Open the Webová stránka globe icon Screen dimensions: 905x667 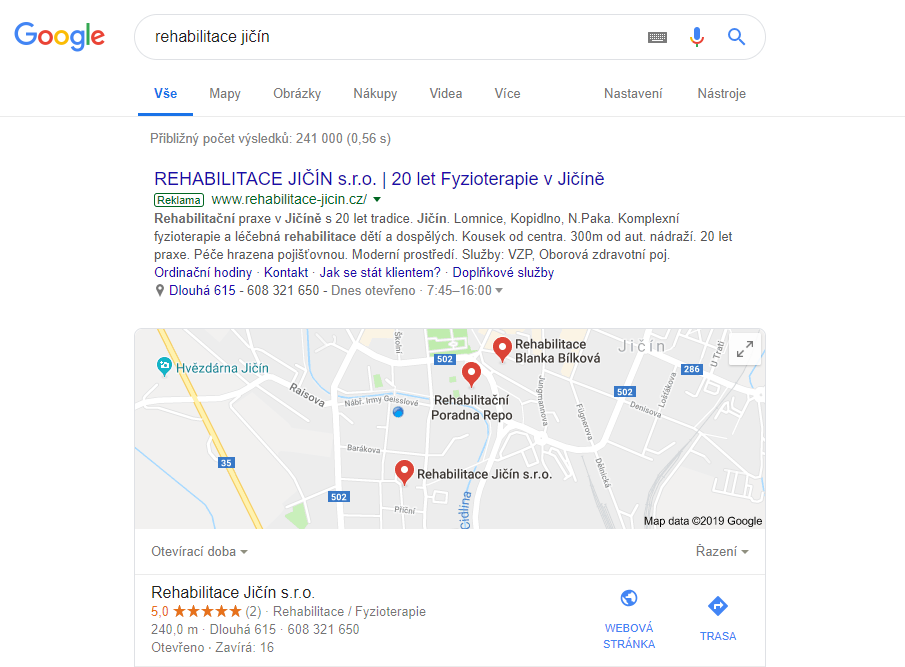click(629, 598)
